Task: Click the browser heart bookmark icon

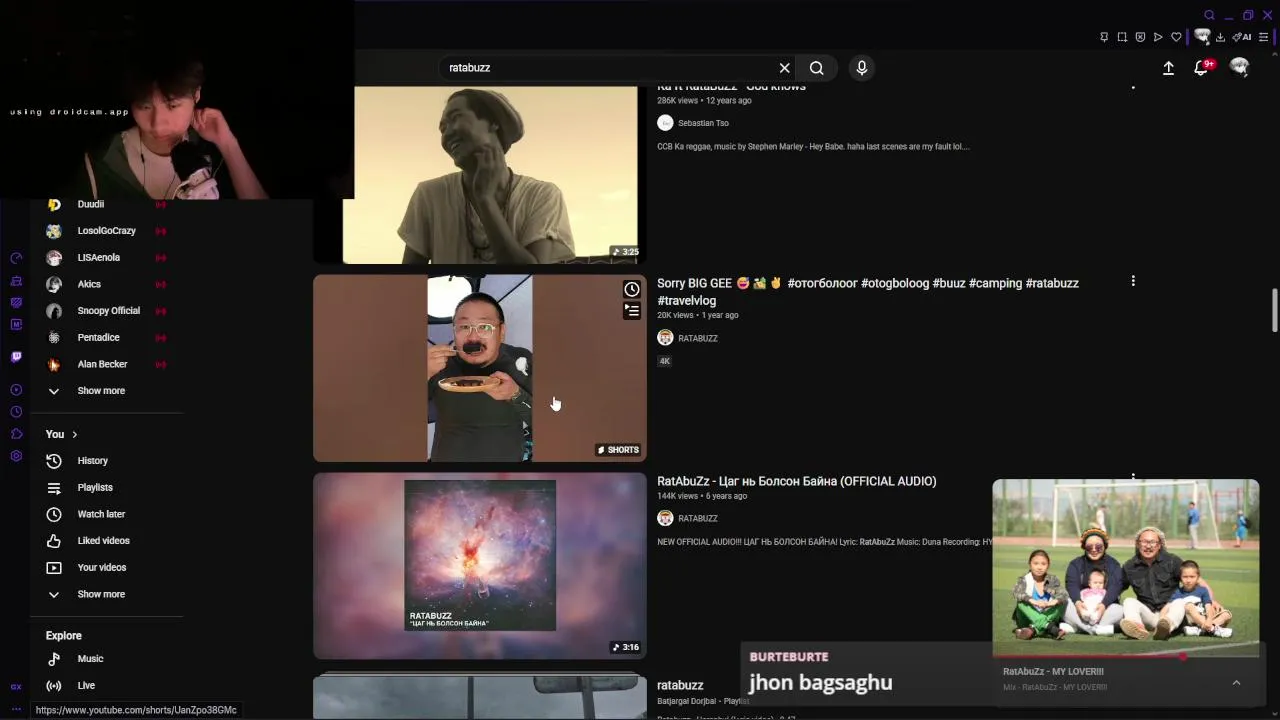Action: (x=1176, y=37)
